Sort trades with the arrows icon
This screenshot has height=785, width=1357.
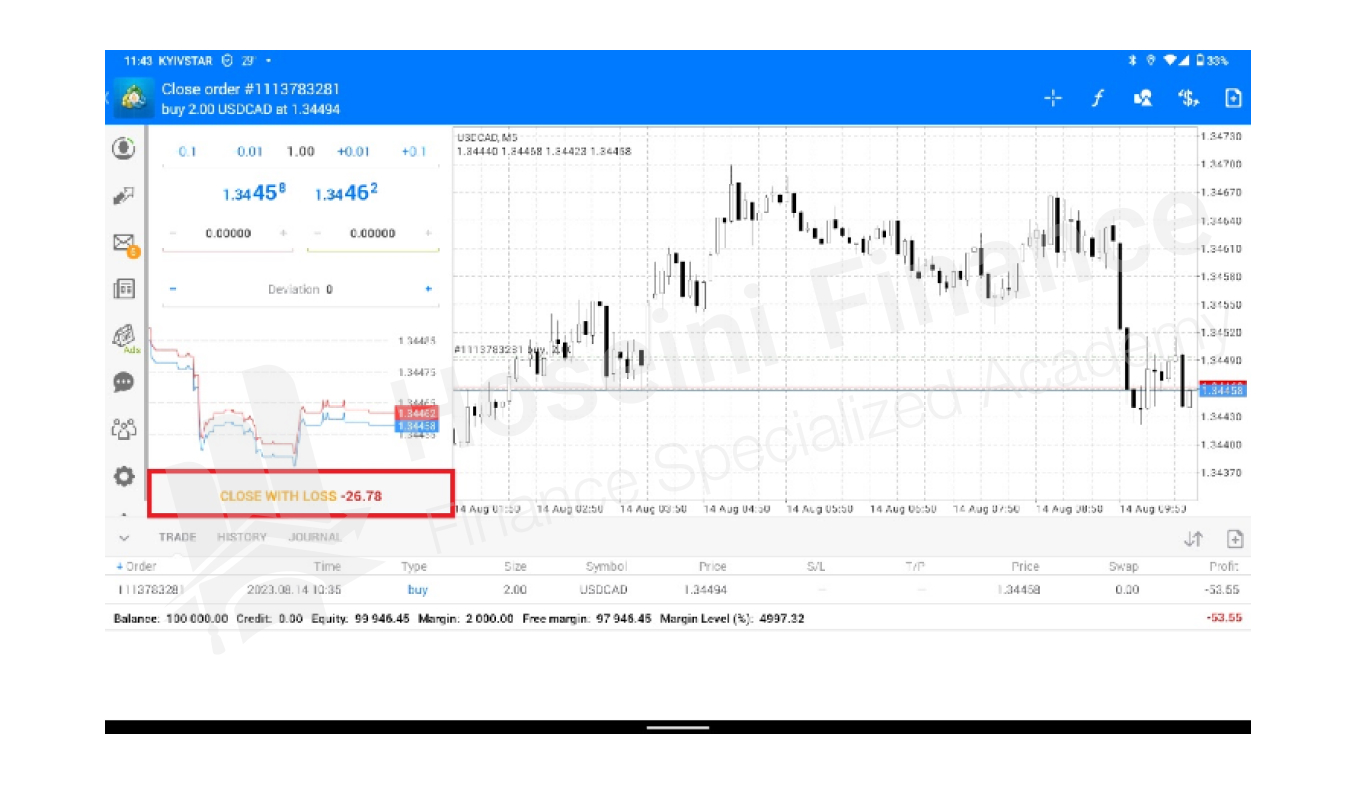pos(1192,539)
